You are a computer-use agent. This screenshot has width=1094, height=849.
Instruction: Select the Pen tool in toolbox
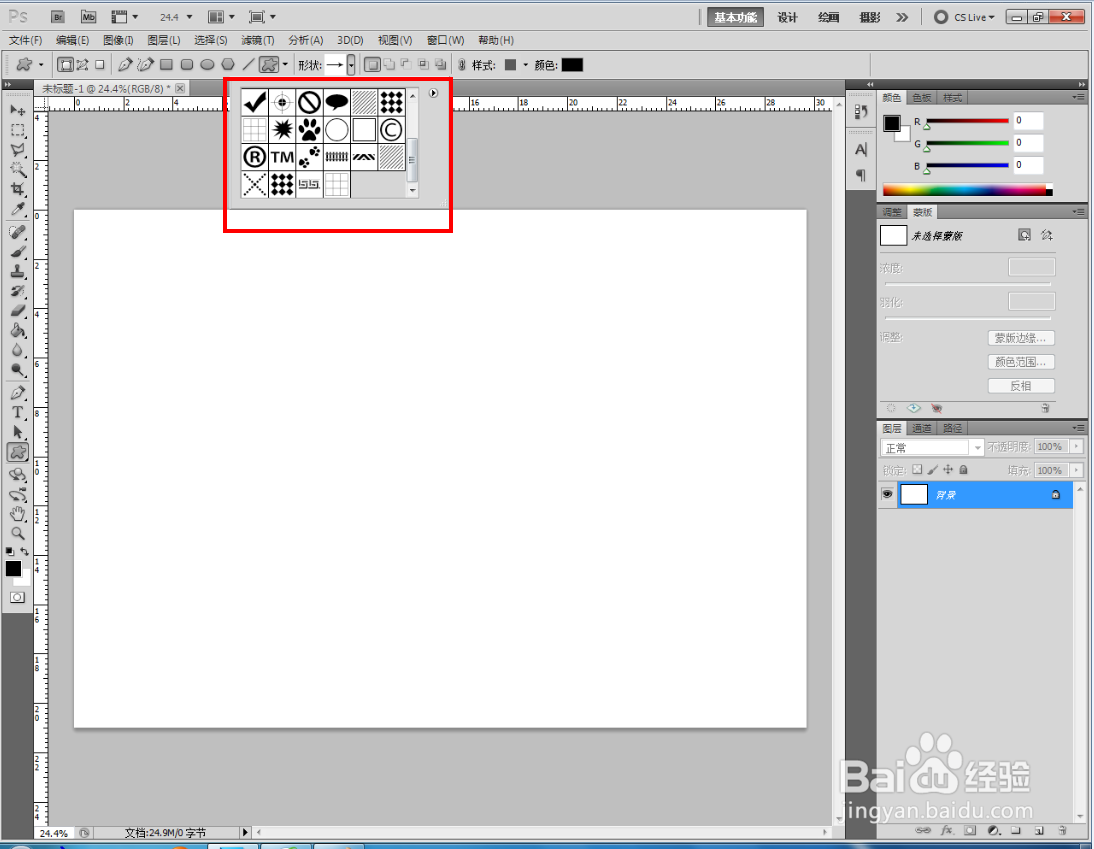17,393
